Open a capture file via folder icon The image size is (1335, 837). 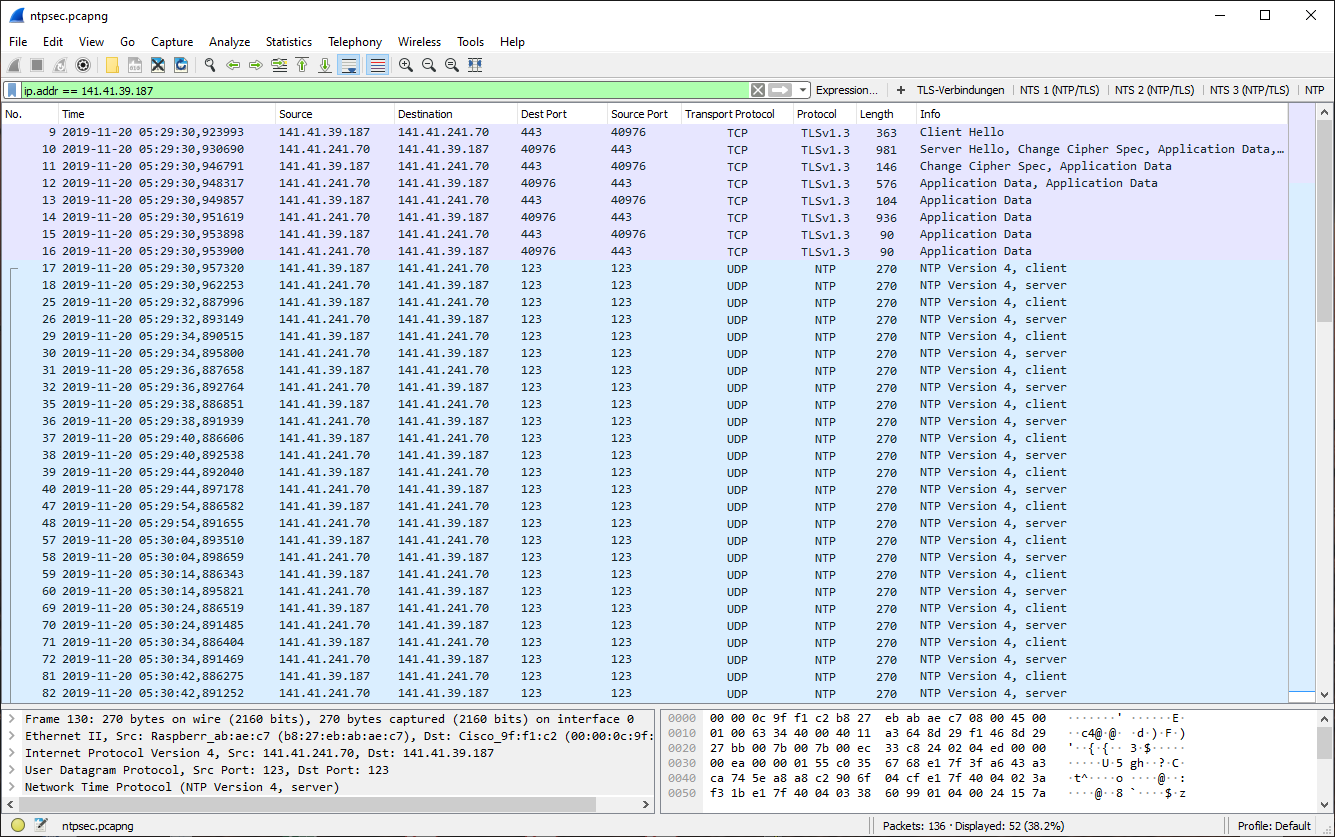pos(112,65)
